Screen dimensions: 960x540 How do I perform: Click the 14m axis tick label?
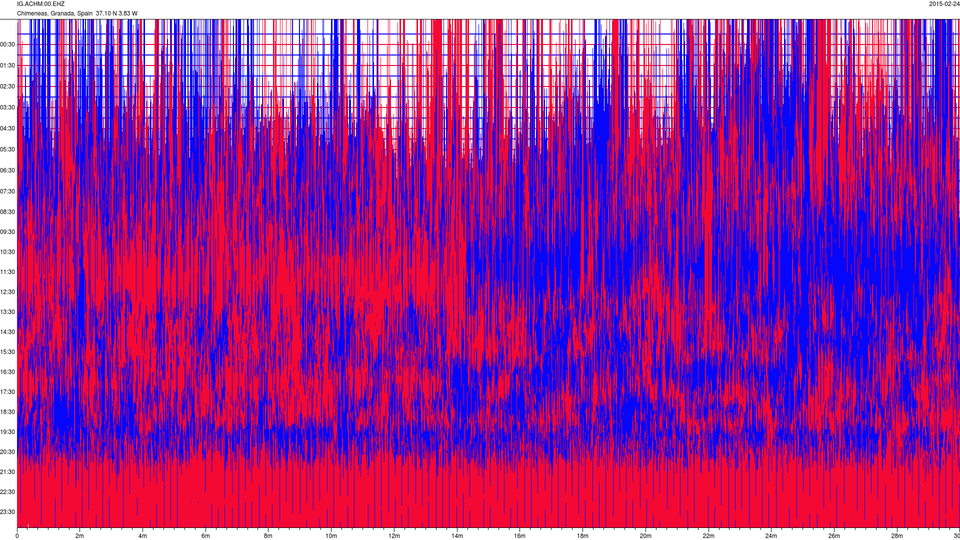[457, 536]
